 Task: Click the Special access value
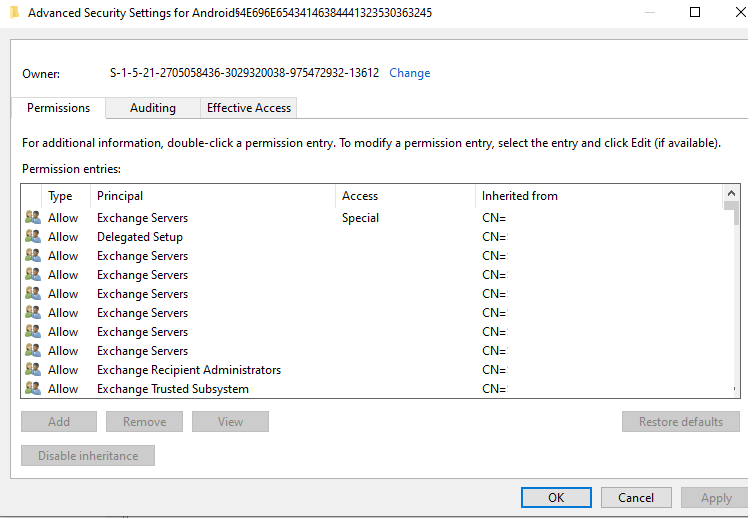pos(360,218)
